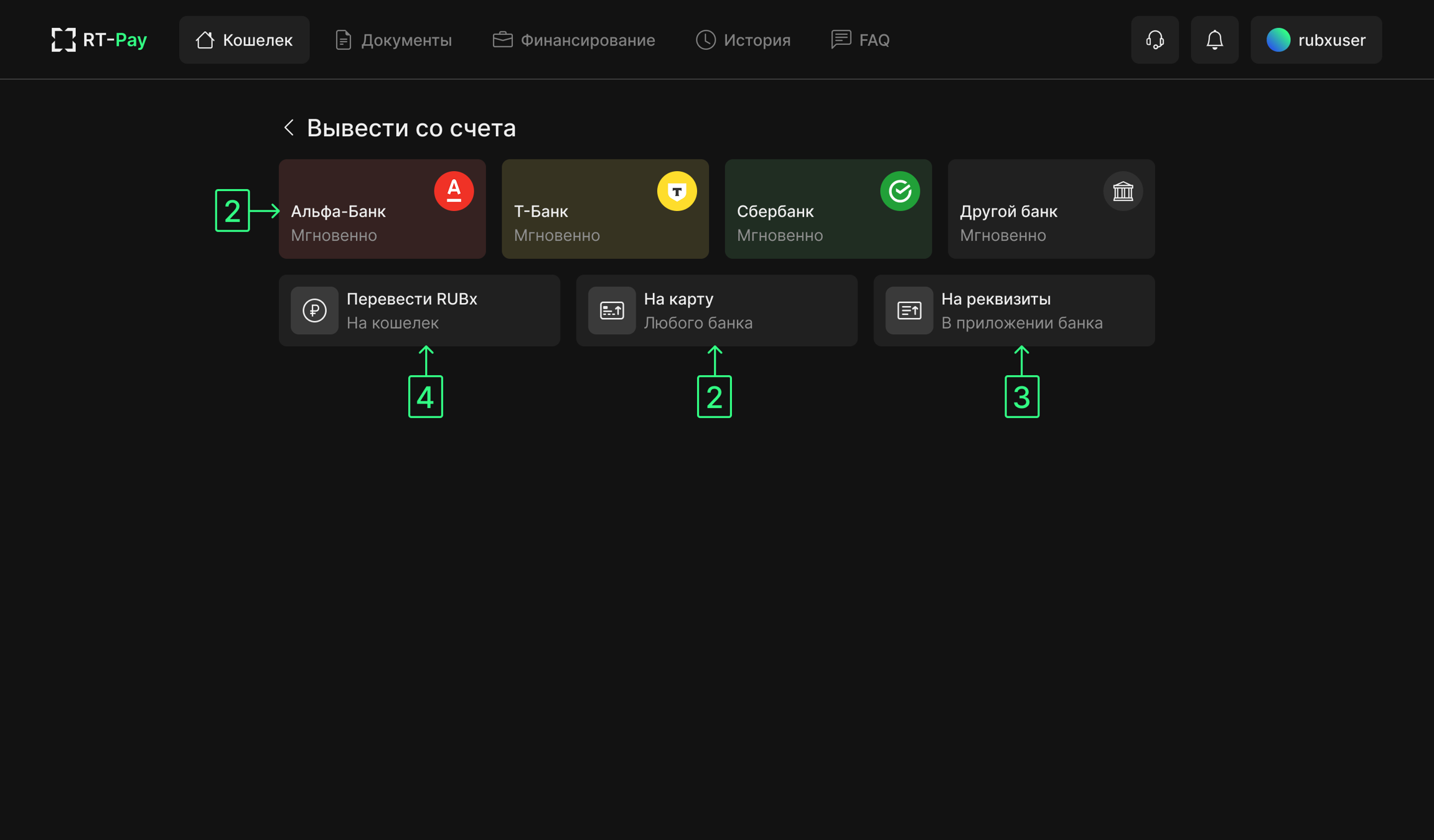Click the yellow T-Bank shield icon
This screenshot has height=840, width=1434.
(677, 191)
